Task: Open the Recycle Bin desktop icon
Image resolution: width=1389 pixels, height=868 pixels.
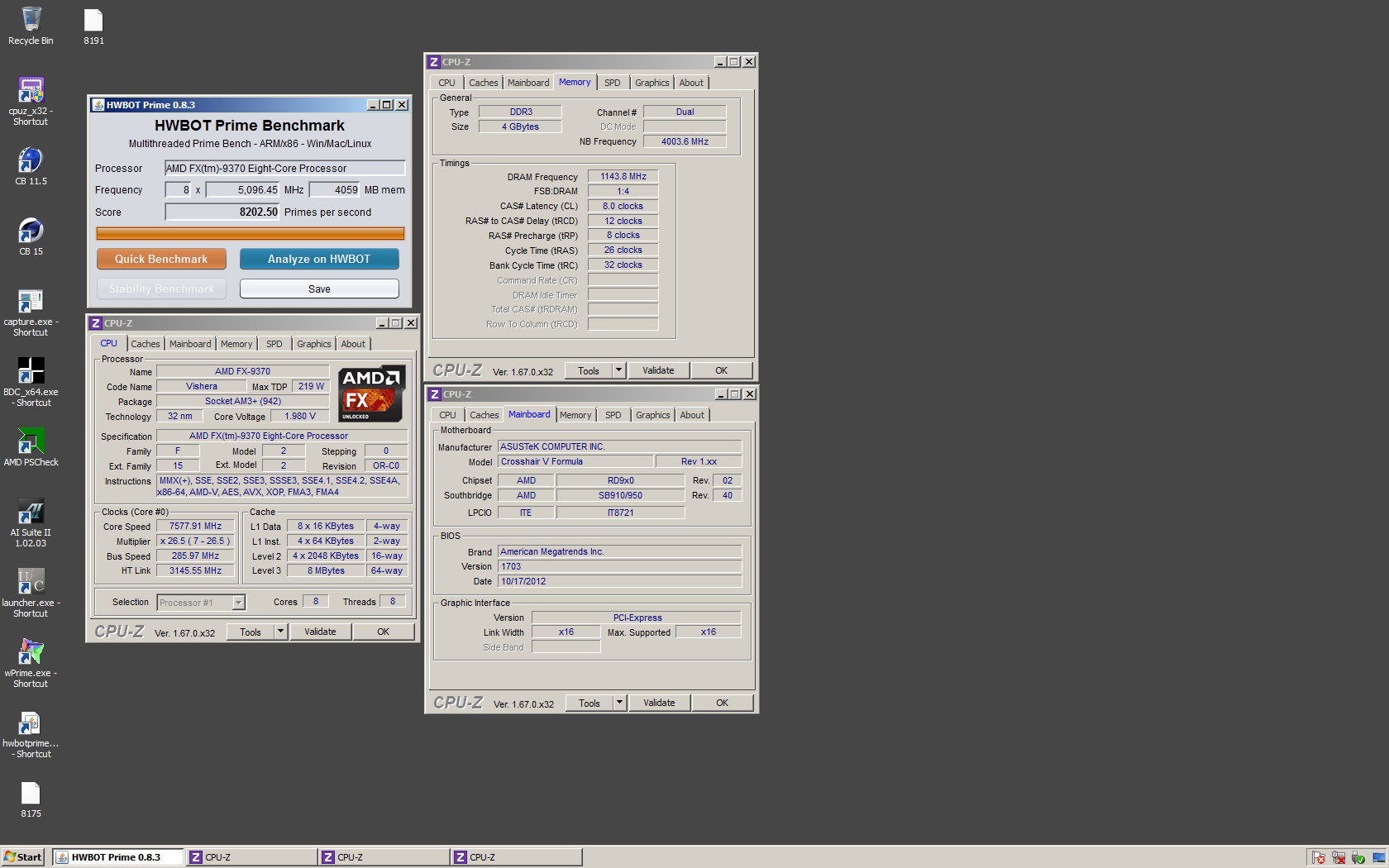Action: click(31, 25)
